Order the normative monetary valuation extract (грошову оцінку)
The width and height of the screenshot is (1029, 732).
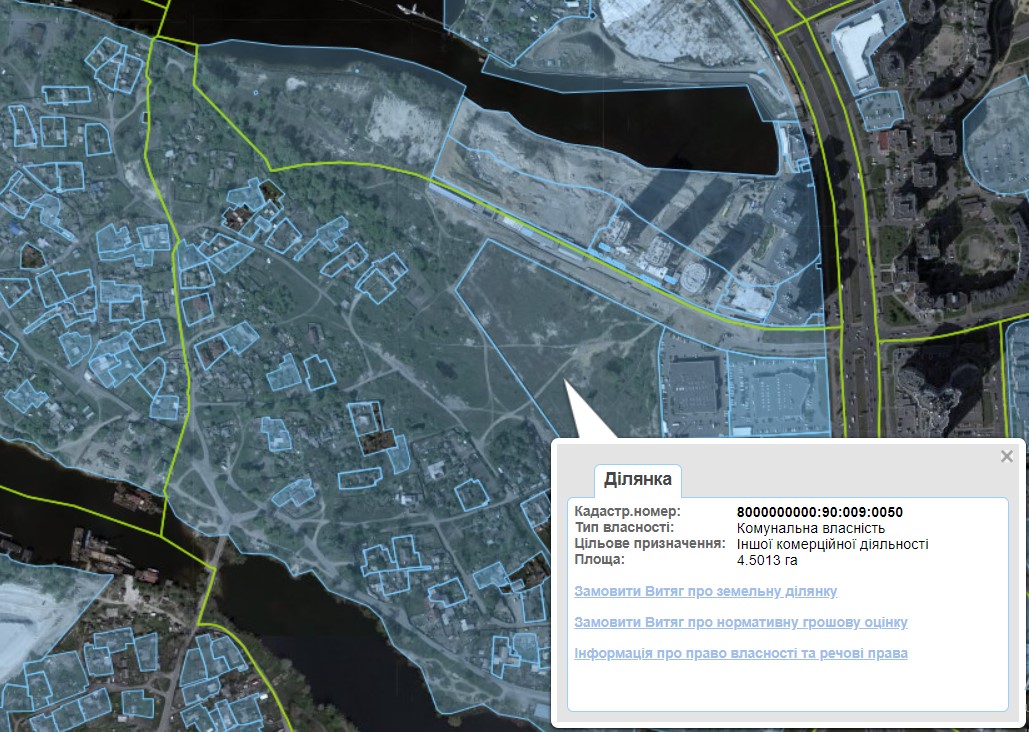coord(741,622)
